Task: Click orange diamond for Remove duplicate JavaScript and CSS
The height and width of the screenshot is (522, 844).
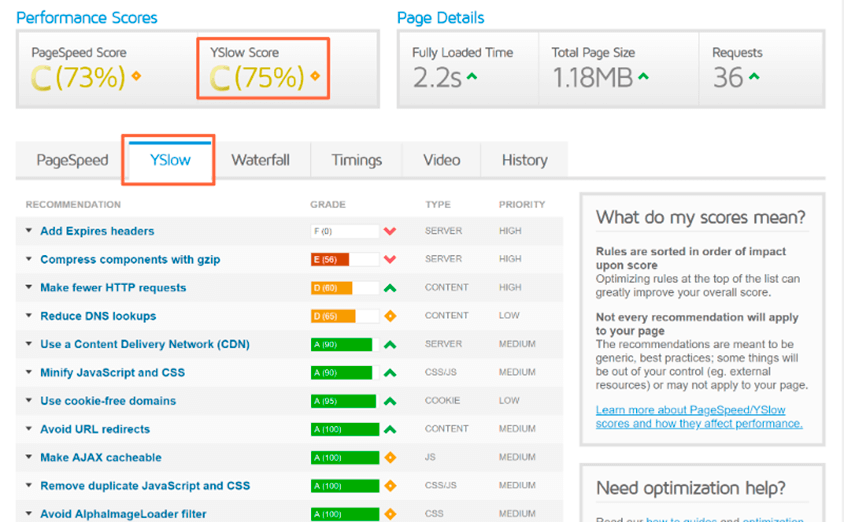Action: tap(390, 486)
